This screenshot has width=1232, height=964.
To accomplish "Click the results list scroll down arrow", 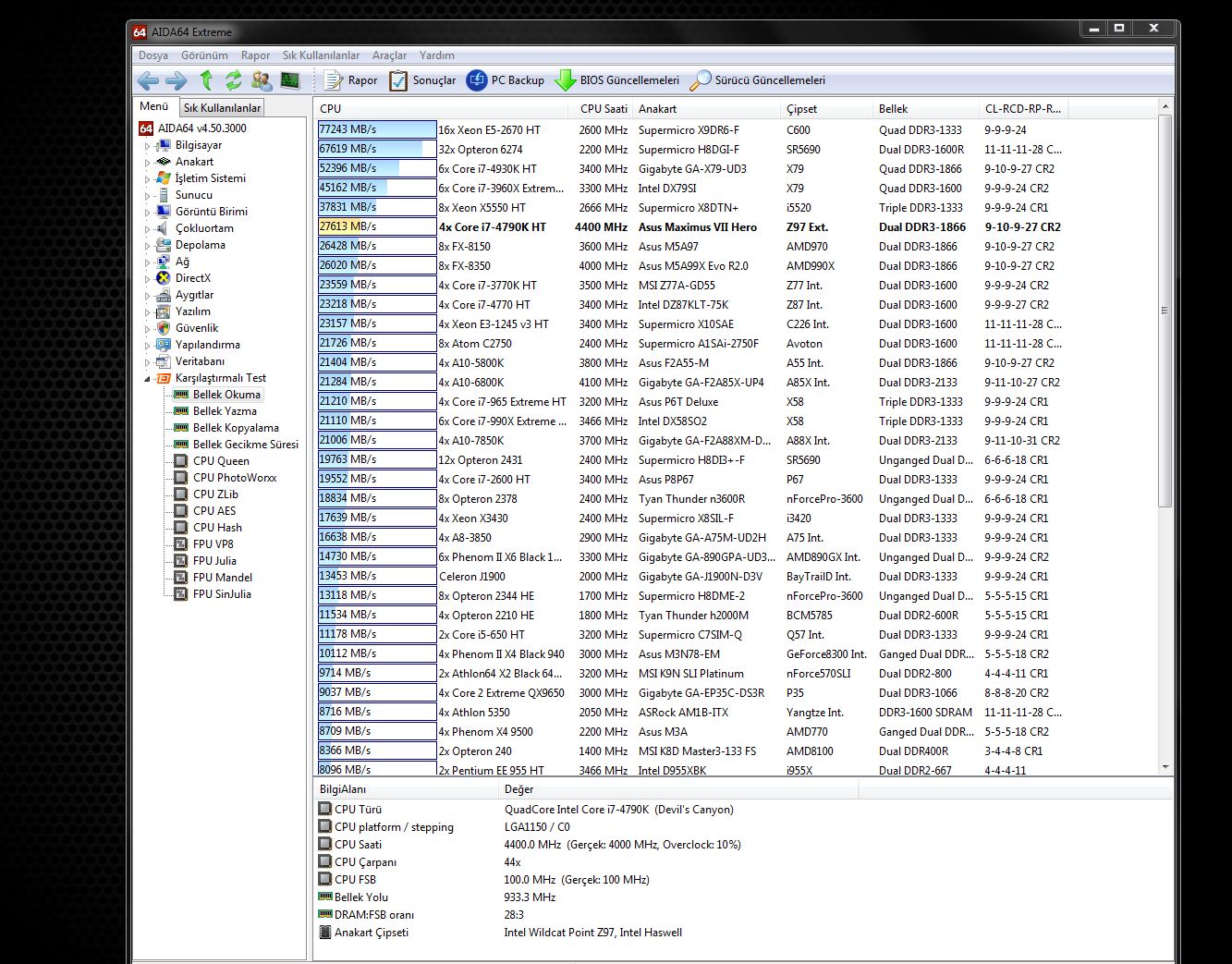I will click(1165, 767).
